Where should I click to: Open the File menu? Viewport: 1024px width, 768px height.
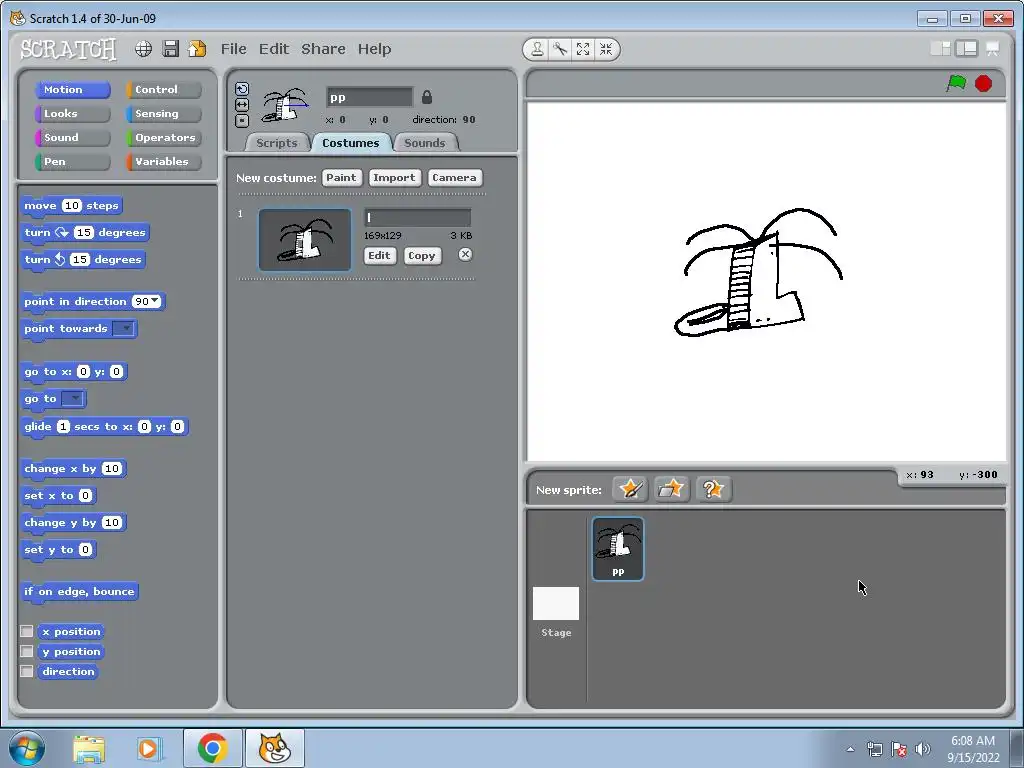[233, 49]
